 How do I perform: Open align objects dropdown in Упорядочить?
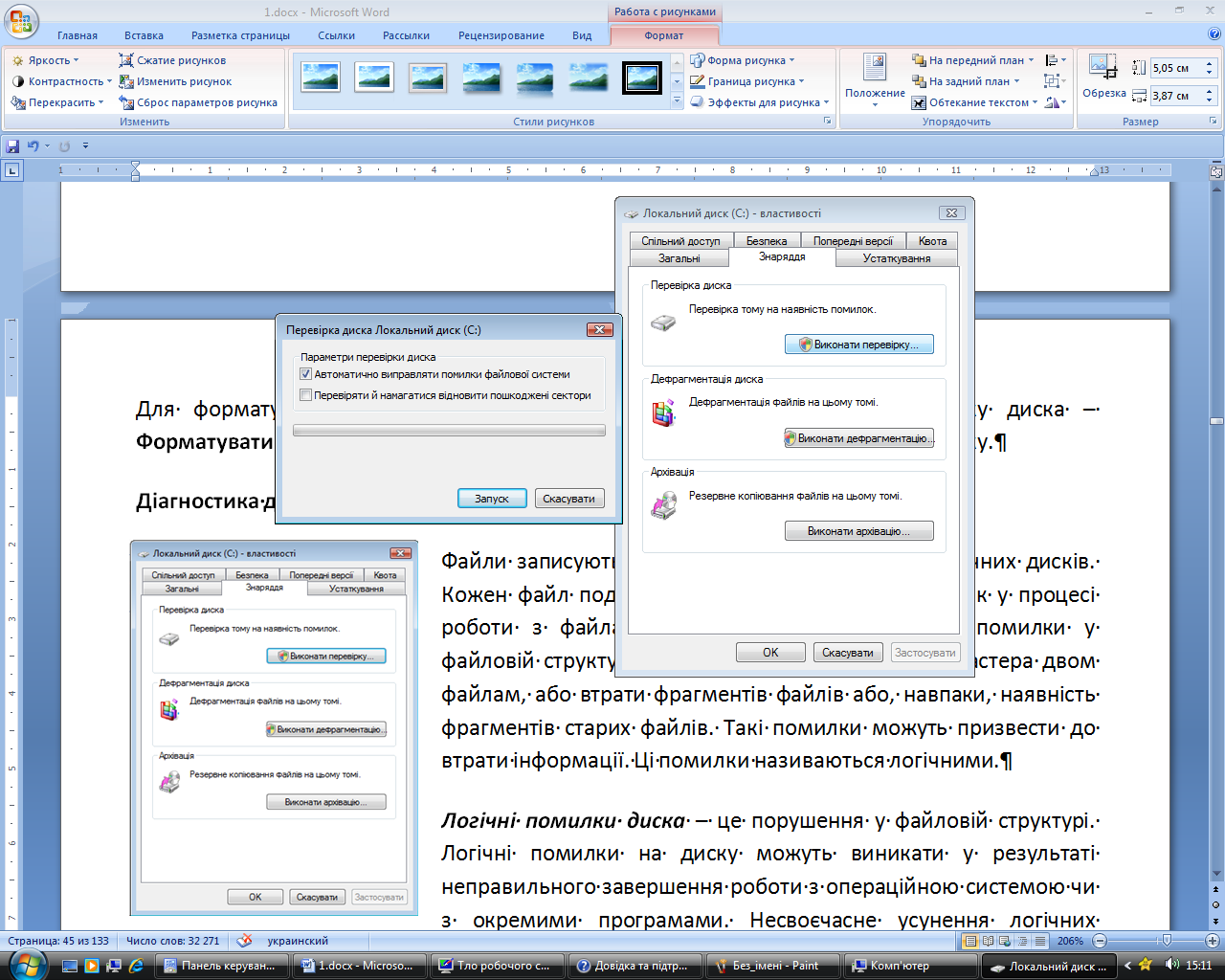[1056, 60]
